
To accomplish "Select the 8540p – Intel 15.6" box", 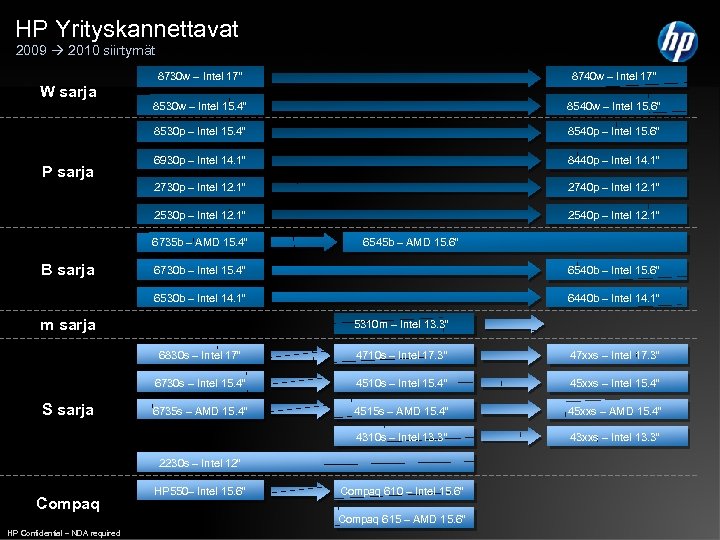I will pyautogui.click(x=616, y=131).
